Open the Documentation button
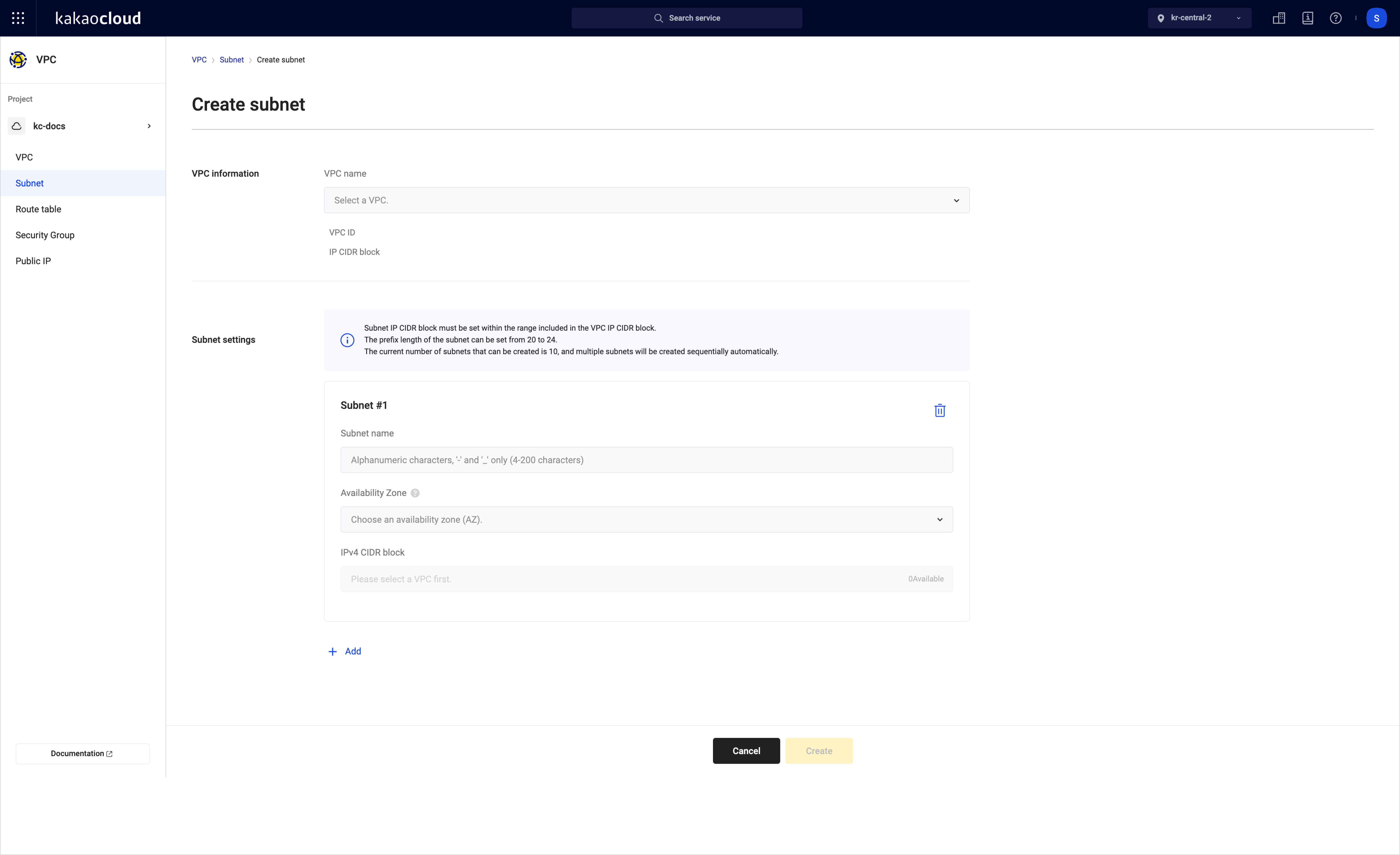This screenshot has width=1400, height=855. coord(83,754)
